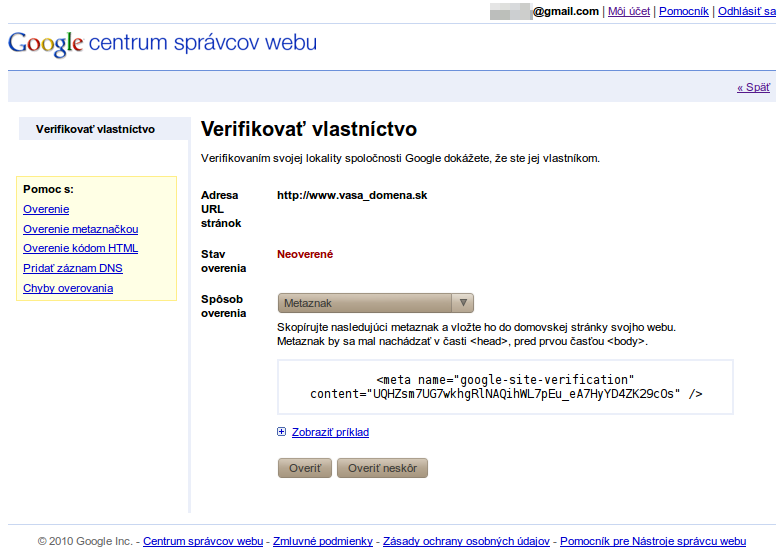Click the Stav overenia label

tap(224, 261)
